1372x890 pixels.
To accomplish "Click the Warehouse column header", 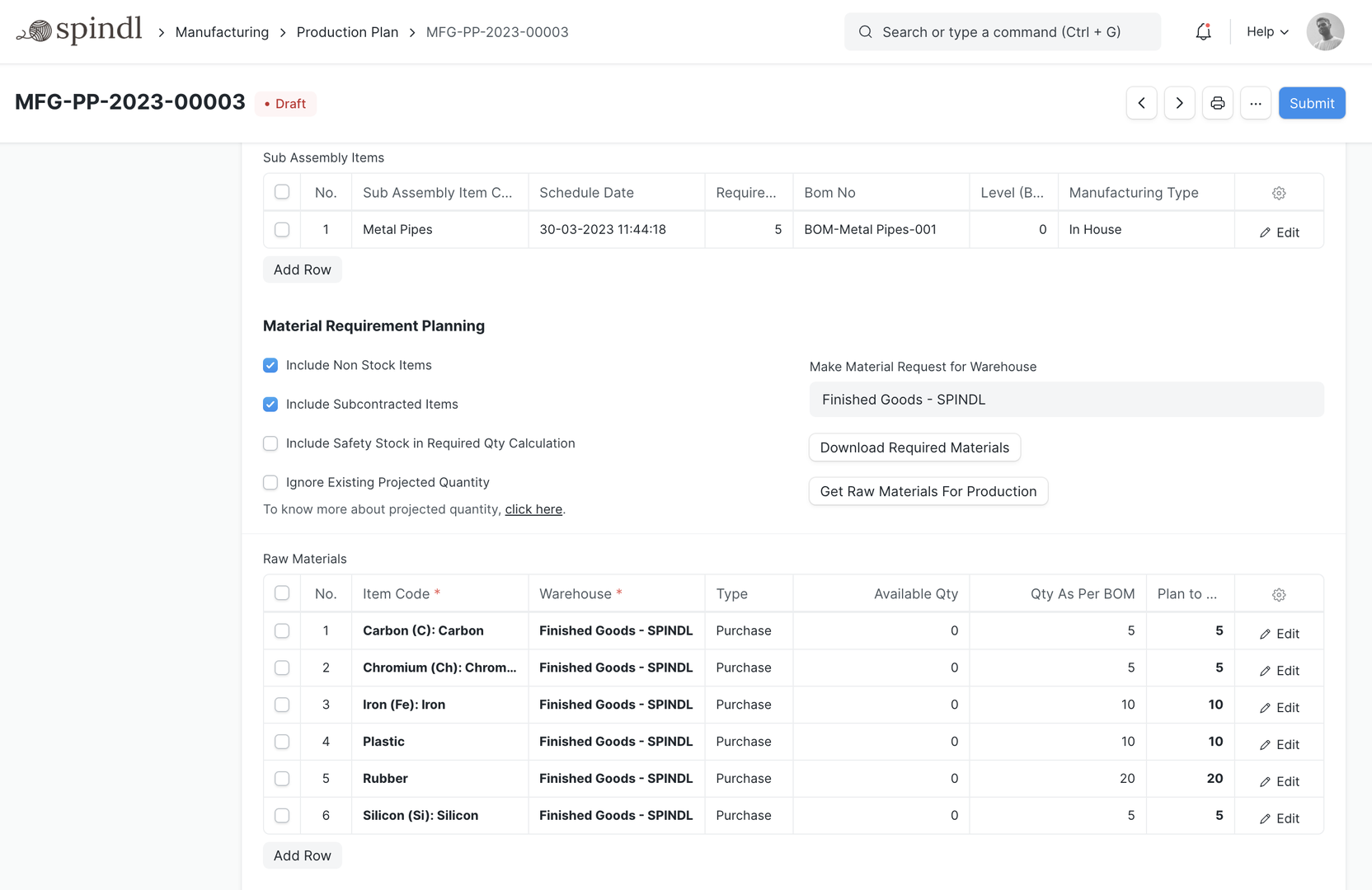I will [x=616, y=593].
